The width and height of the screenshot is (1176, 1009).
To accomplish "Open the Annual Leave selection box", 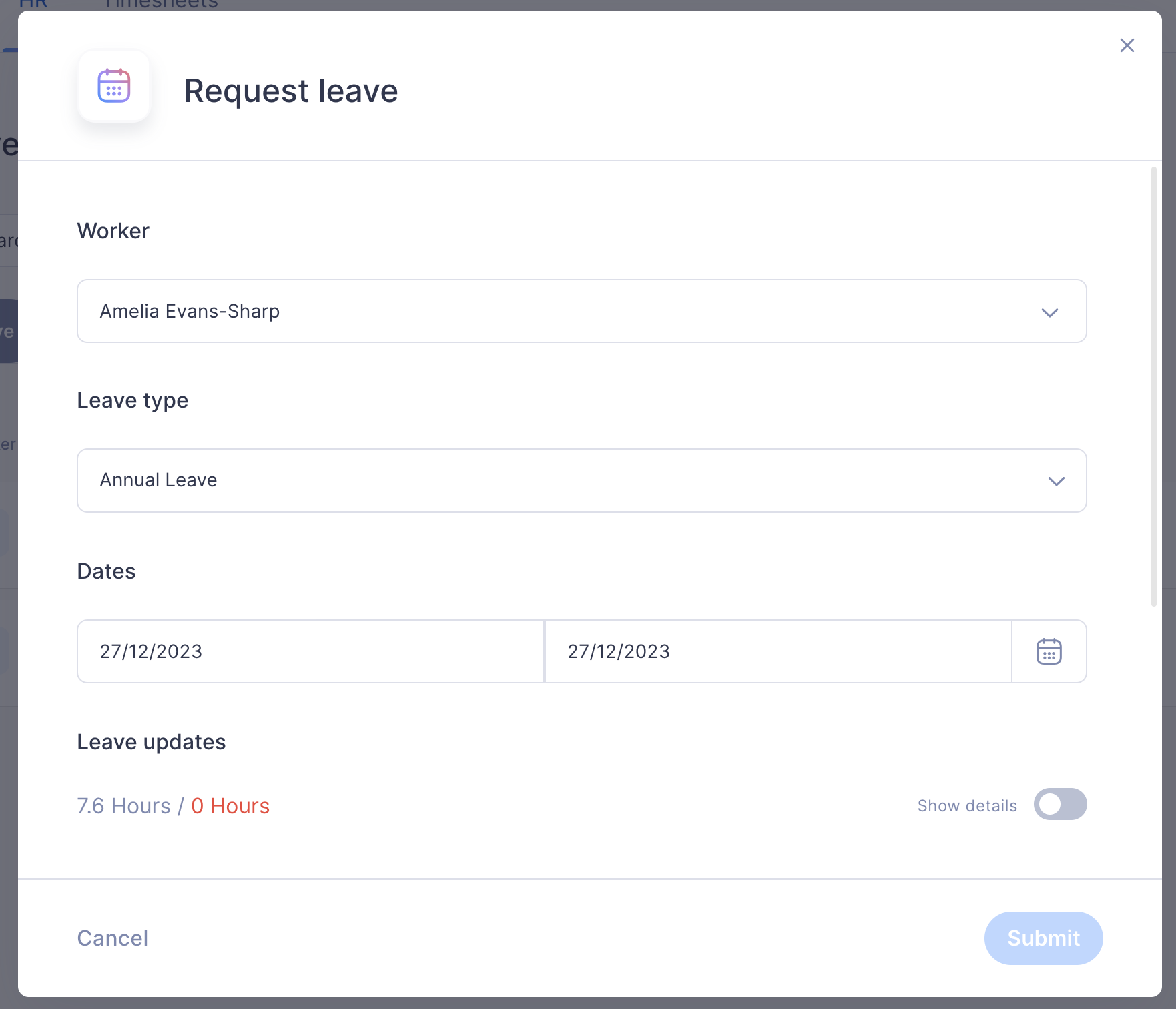I will pos(581,480).
